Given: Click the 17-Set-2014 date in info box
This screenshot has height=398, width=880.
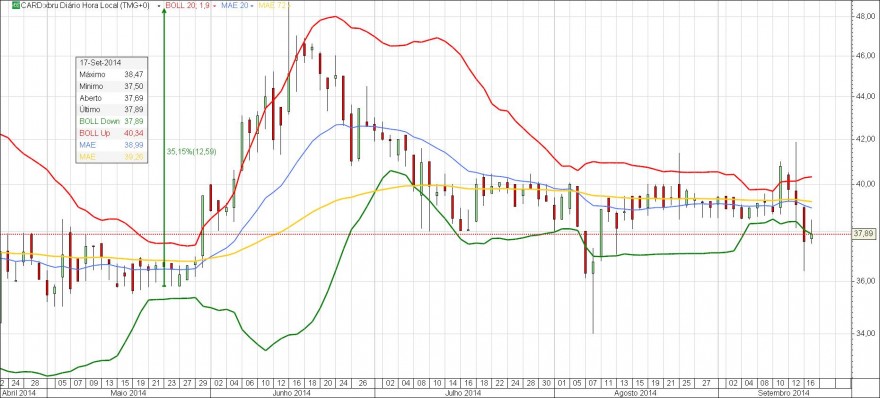Looking at the screenshot, I should tap(100, 63).
